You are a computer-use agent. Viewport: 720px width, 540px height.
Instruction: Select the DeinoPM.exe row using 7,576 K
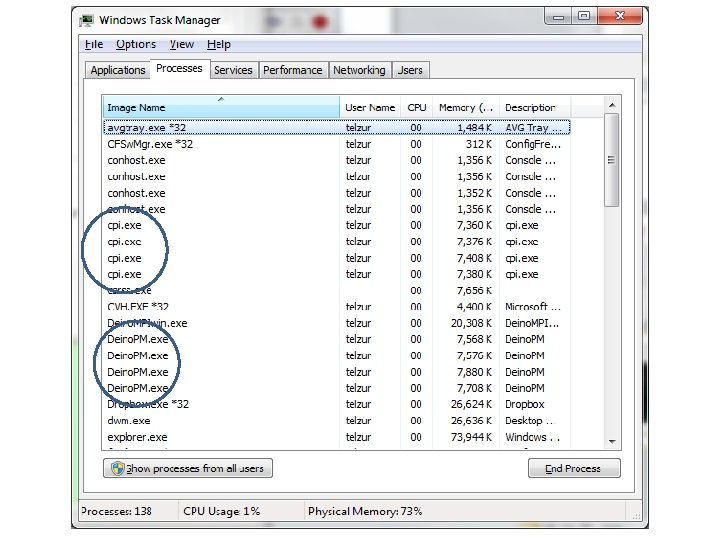(x=337, y=356)
